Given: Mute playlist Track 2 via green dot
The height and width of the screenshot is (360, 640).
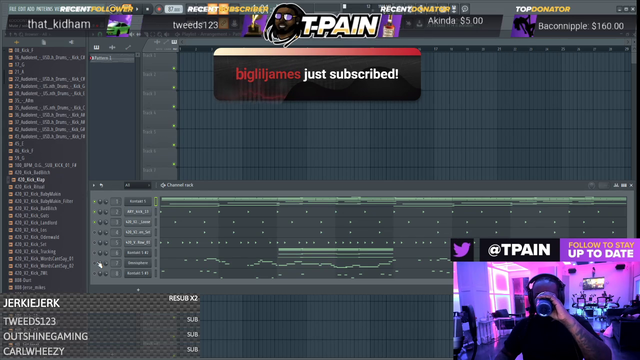Looking at the screenshot, I should click(174, 87).
